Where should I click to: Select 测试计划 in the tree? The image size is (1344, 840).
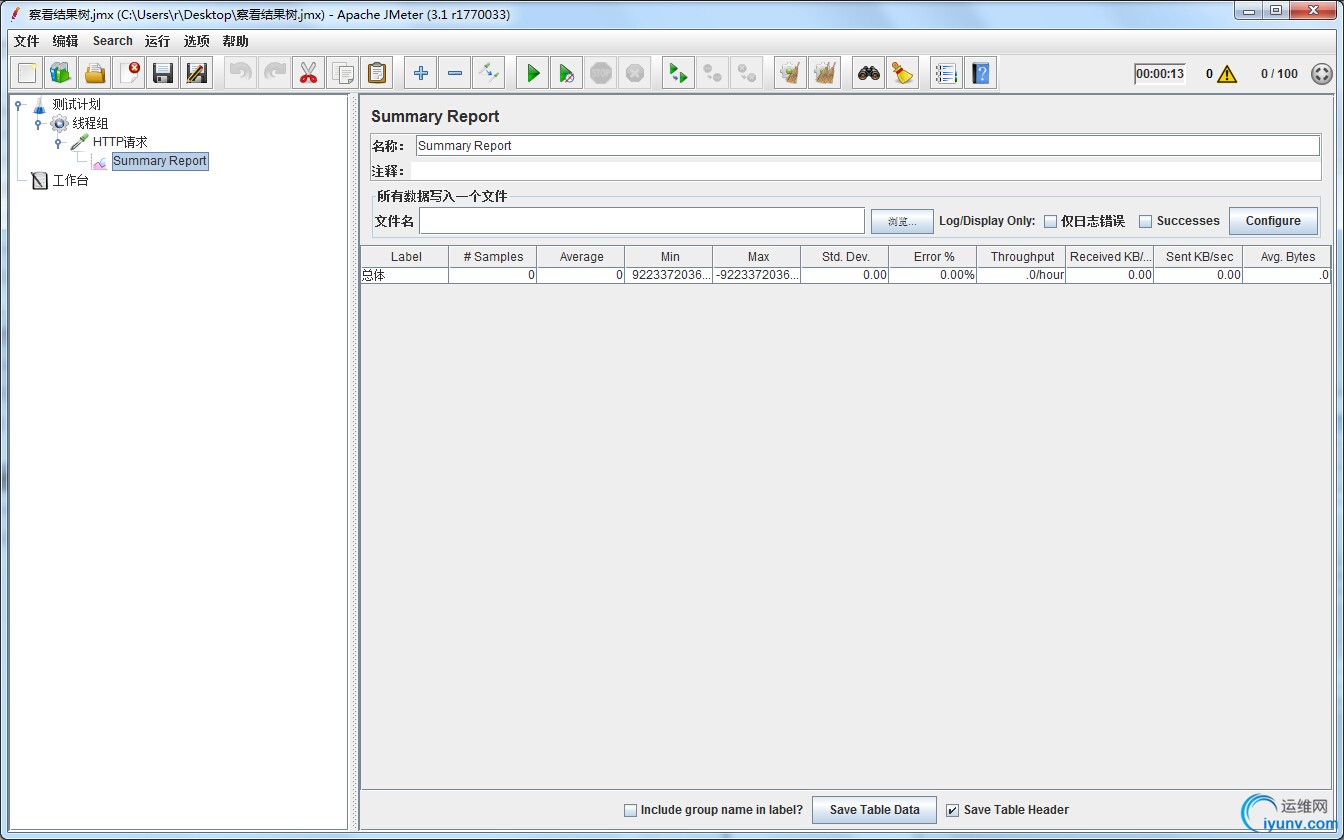[76, 104]
